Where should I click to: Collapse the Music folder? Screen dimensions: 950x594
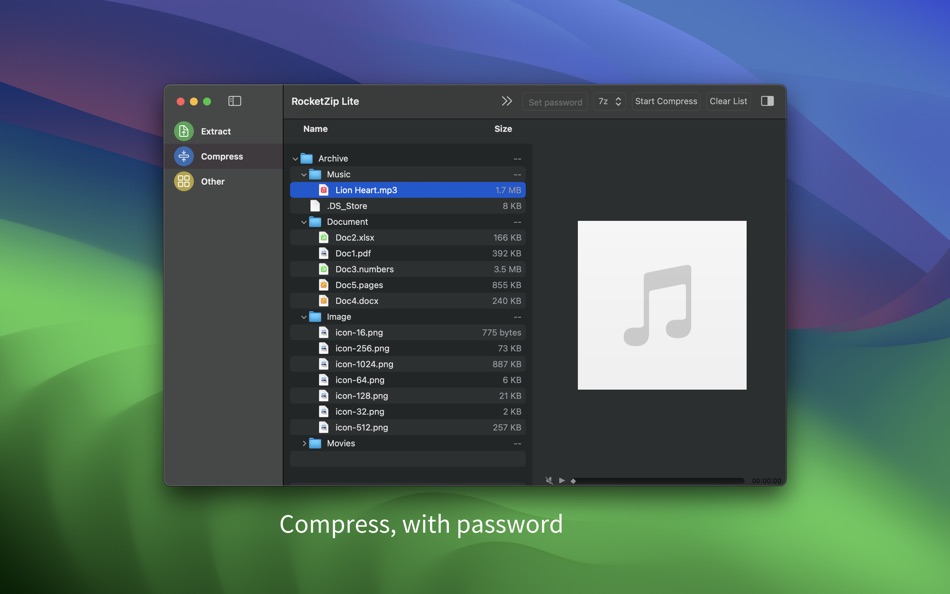304,175
